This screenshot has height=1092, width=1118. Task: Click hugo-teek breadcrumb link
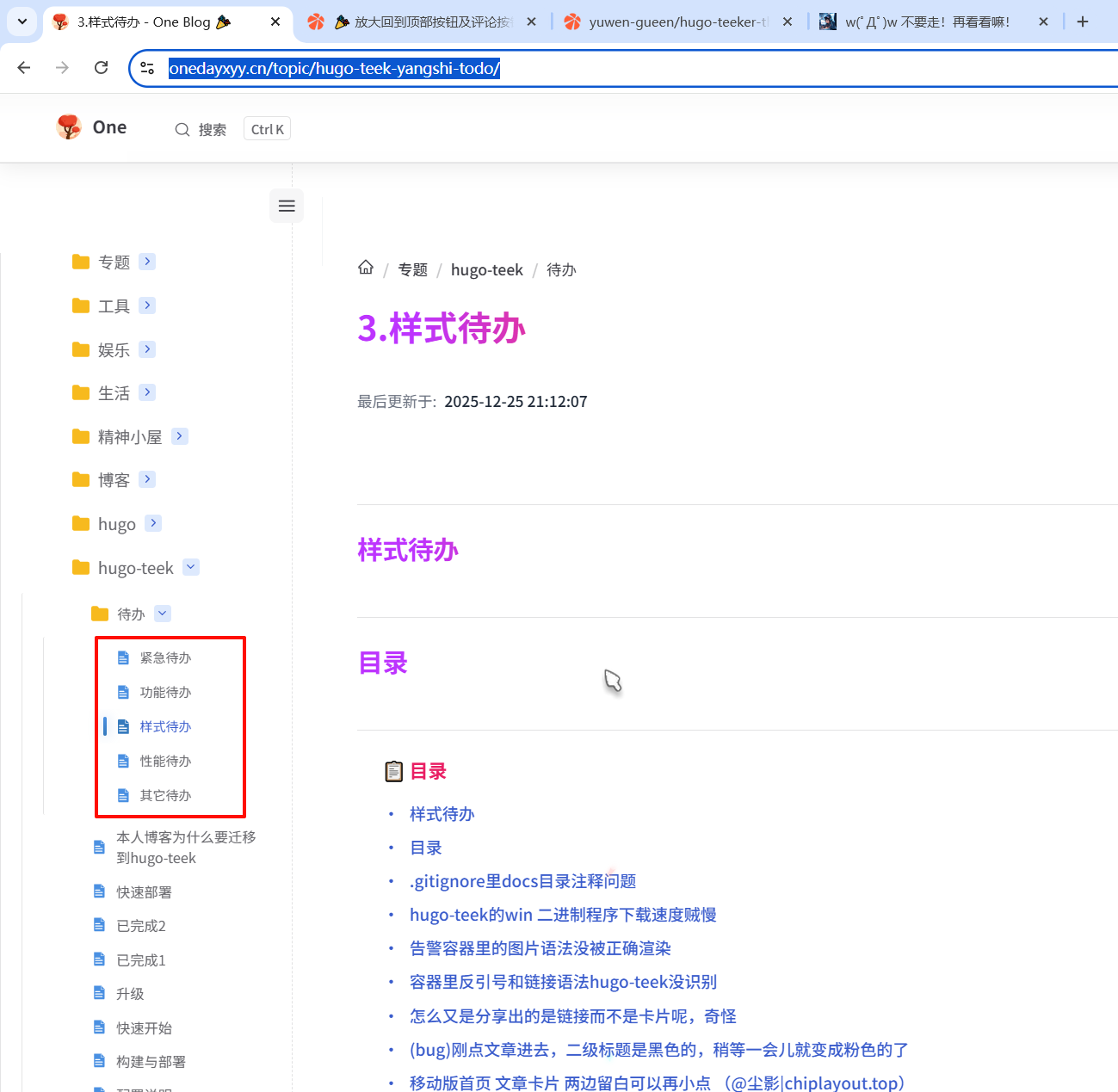(x=486, y=270)
